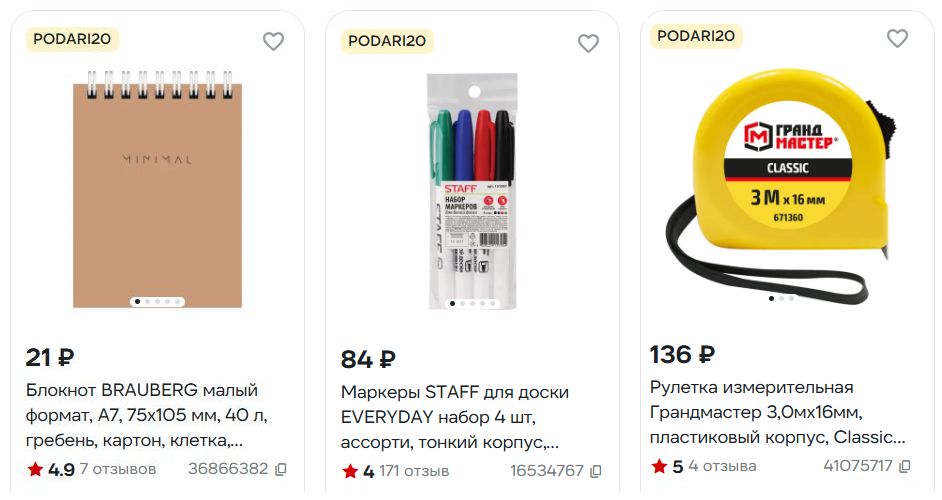Copy article number 16534767

(x=595, y=472)
